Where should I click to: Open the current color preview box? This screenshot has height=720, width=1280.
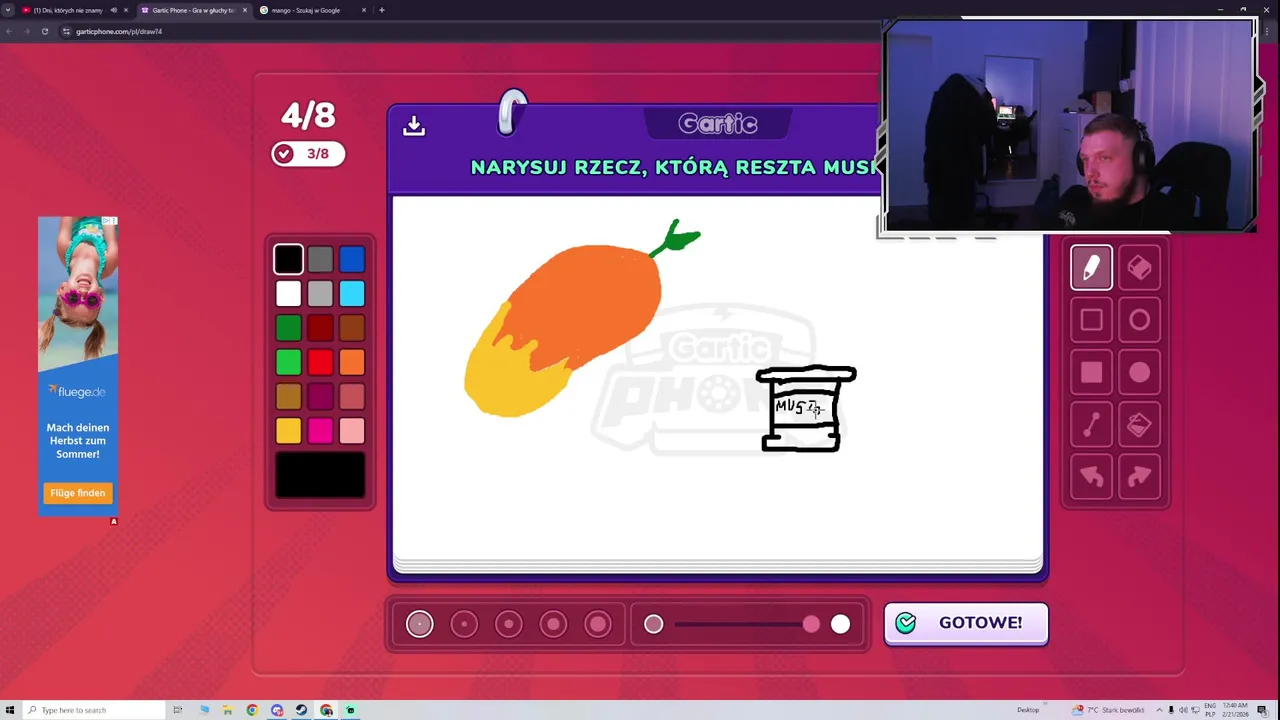[320, 474]
